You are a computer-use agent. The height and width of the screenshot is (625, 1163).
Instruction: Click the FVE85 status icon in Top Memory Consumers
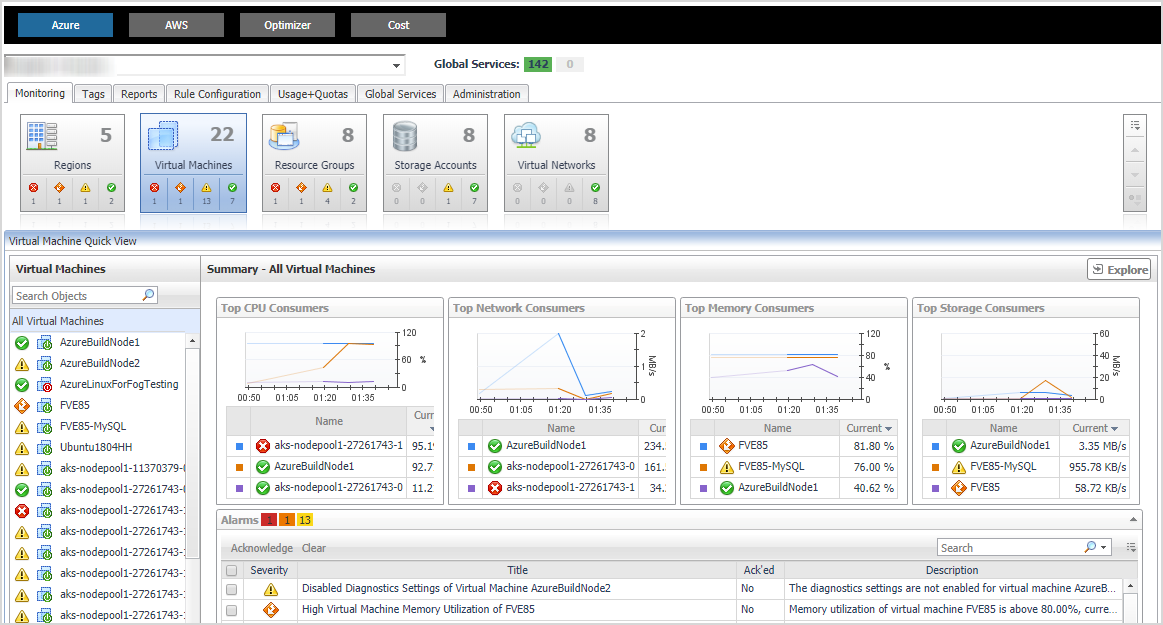coord(727,446)
